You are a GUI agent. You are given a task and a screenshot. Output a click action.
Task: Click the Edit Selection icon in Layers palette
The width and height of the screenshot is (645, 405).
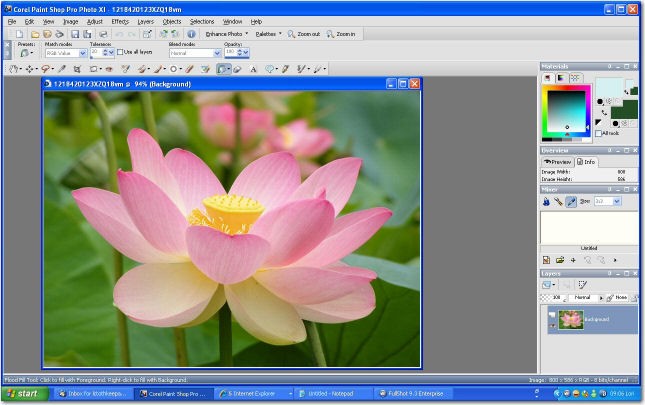582,285
